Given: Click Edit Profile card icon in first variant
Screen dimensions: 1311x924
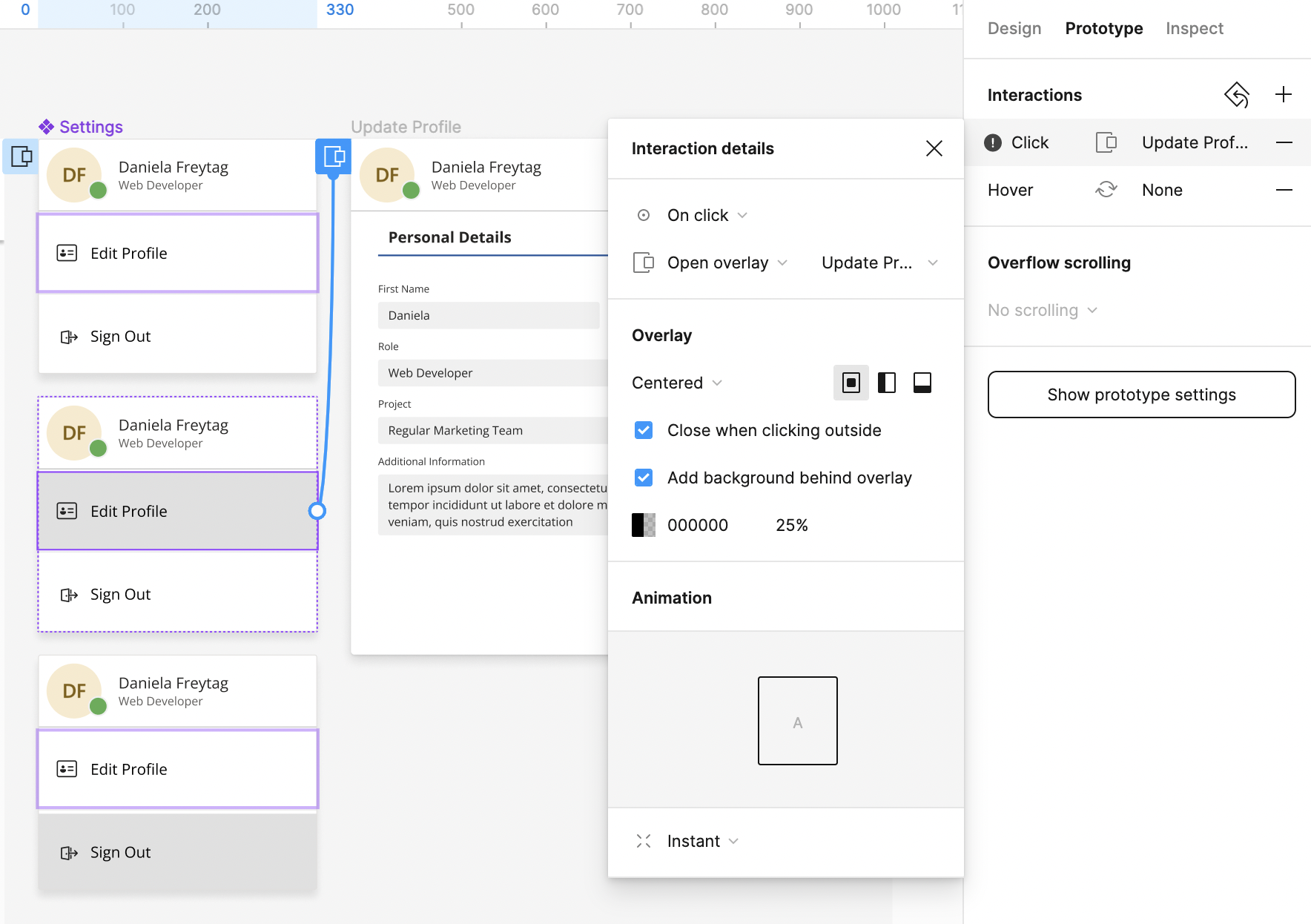Looking at the screenshot, I should (x=67, y=253).
